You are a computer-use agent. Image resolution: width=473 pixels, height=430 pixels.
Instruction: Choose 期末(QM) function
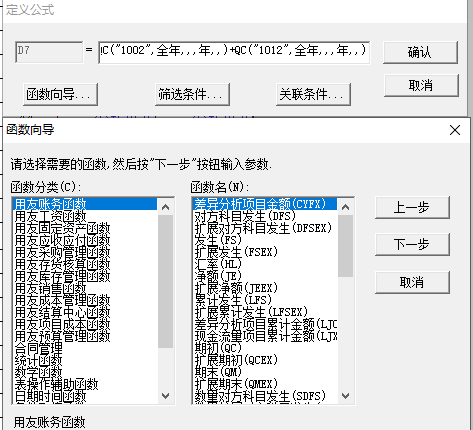(218, 372)
